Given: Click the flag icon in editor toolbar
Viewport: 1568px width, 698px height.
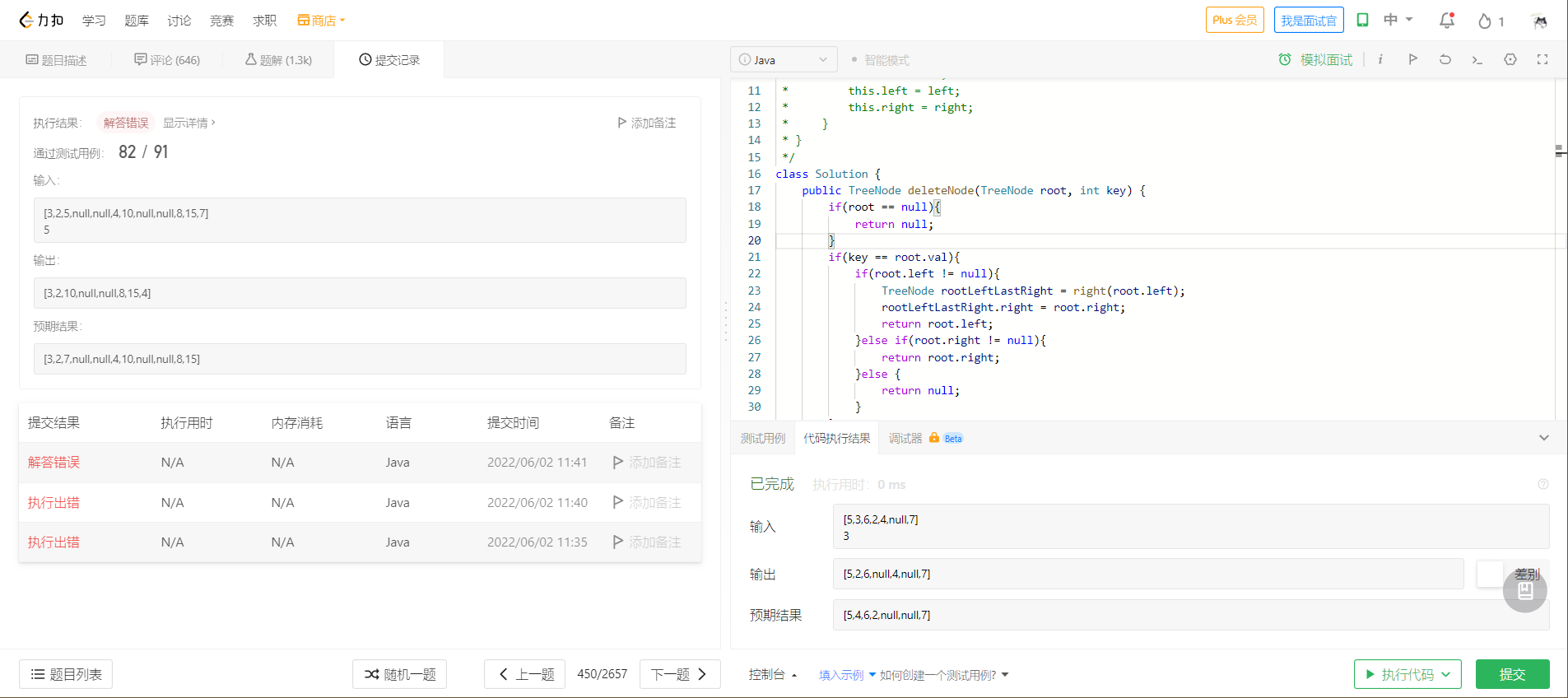Looking at the screenshot, I should (1412, 59).
